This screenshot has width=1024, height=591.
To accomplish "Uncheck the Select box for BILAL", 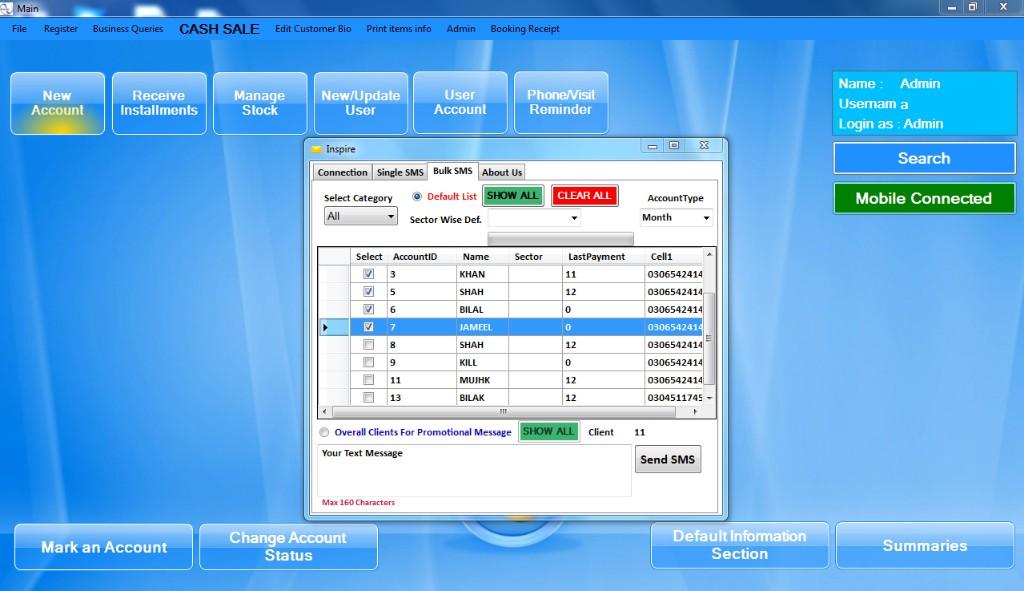I will point(368,310).
